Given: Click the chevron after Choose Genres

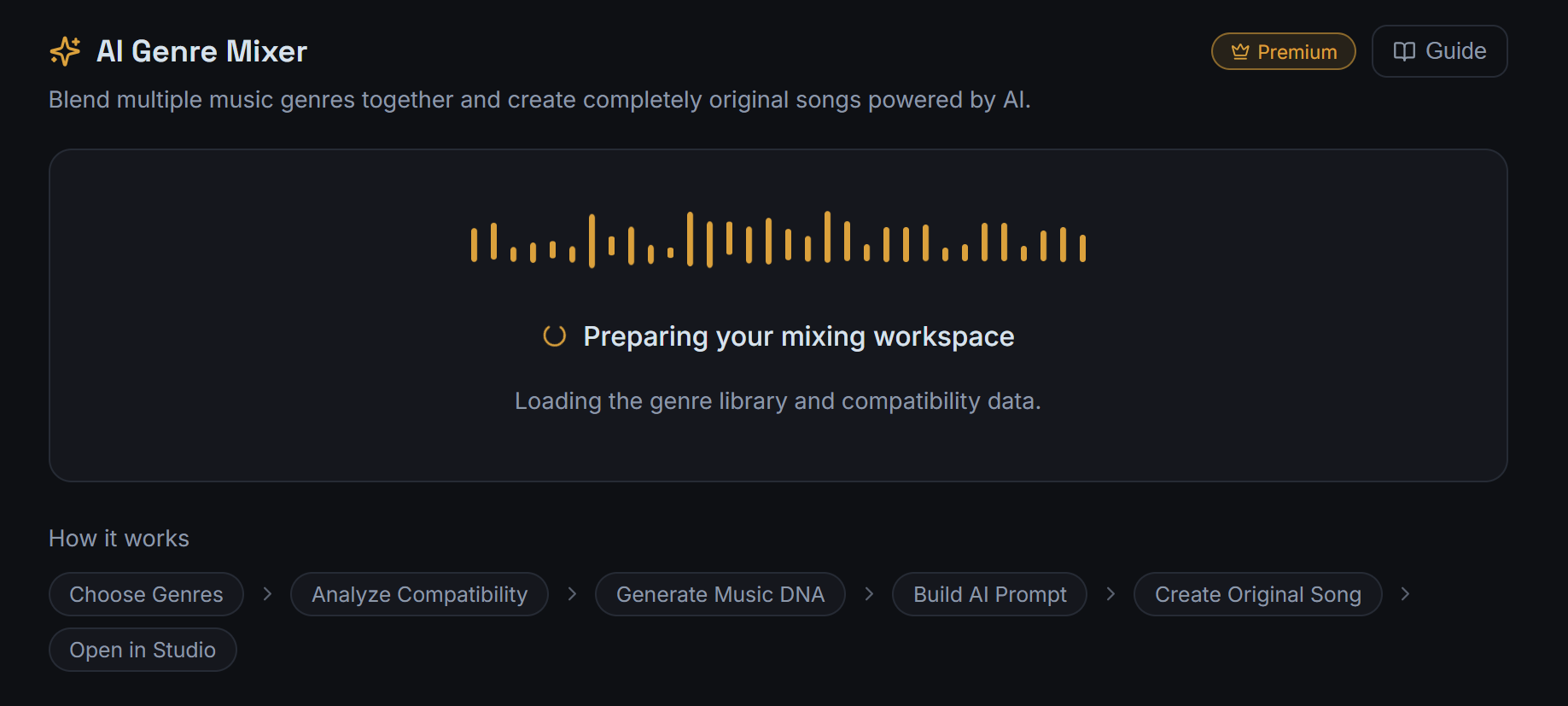Looking at the screenshot, I should pos(267,593).
